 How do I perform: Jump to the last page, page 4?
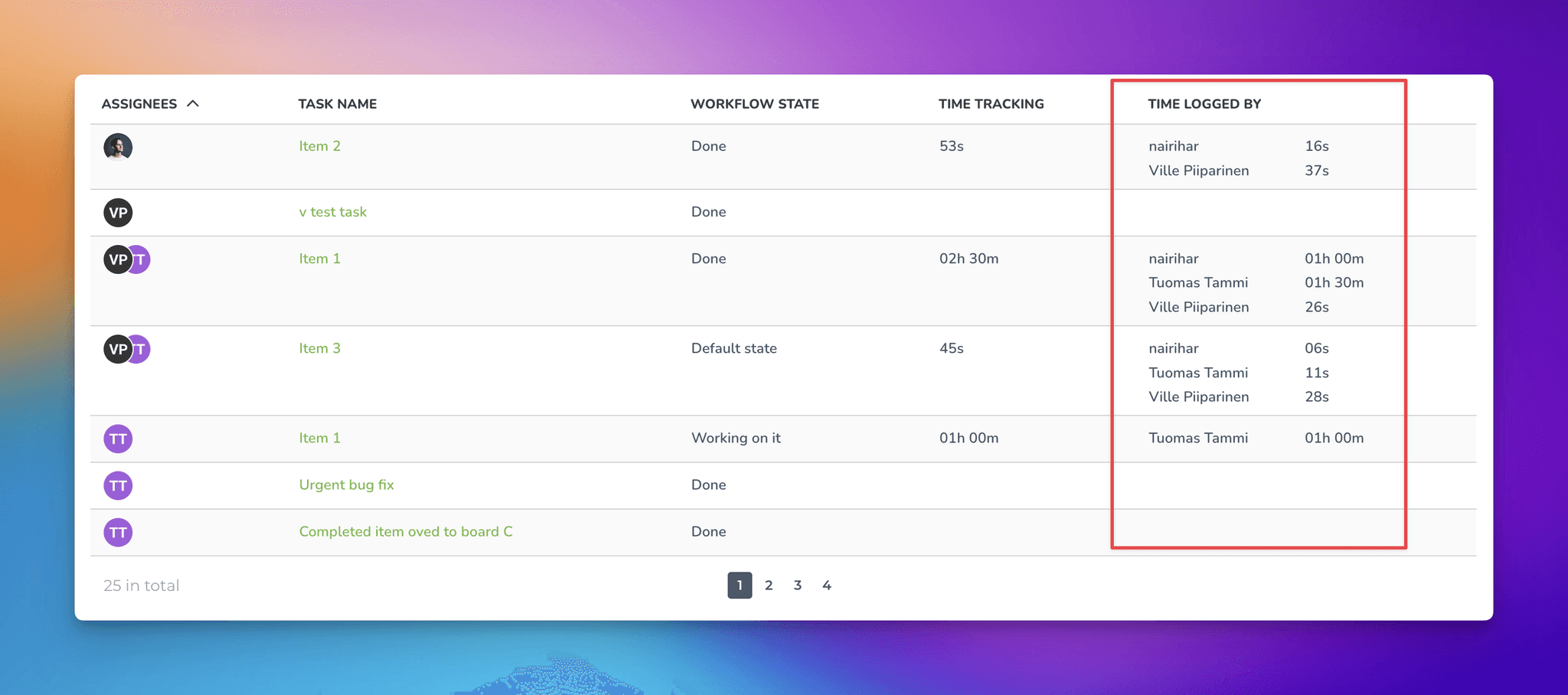coord(827,585)
